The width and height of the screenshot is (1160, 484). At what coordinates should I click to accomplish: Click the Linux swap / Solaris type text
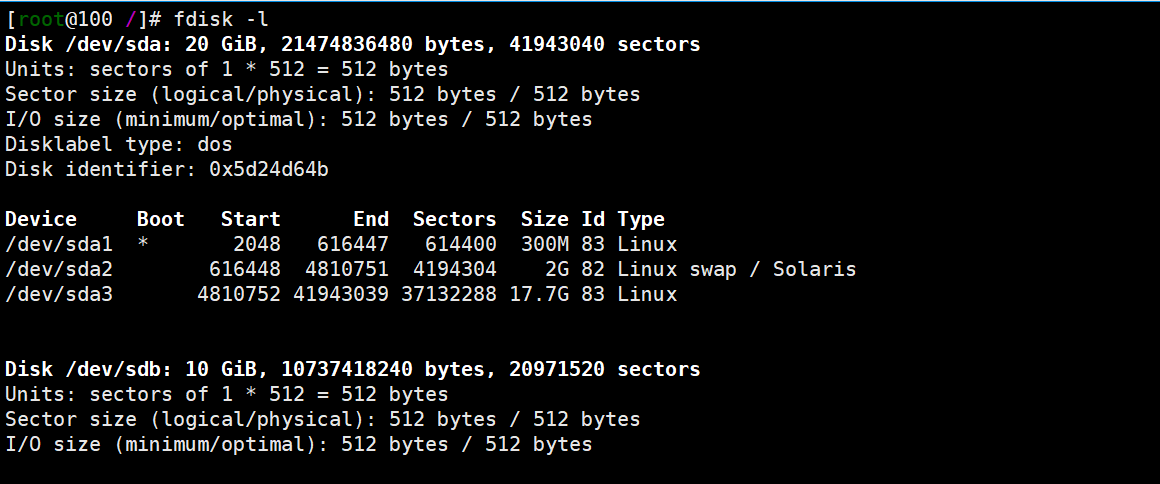tap(736, 269)
